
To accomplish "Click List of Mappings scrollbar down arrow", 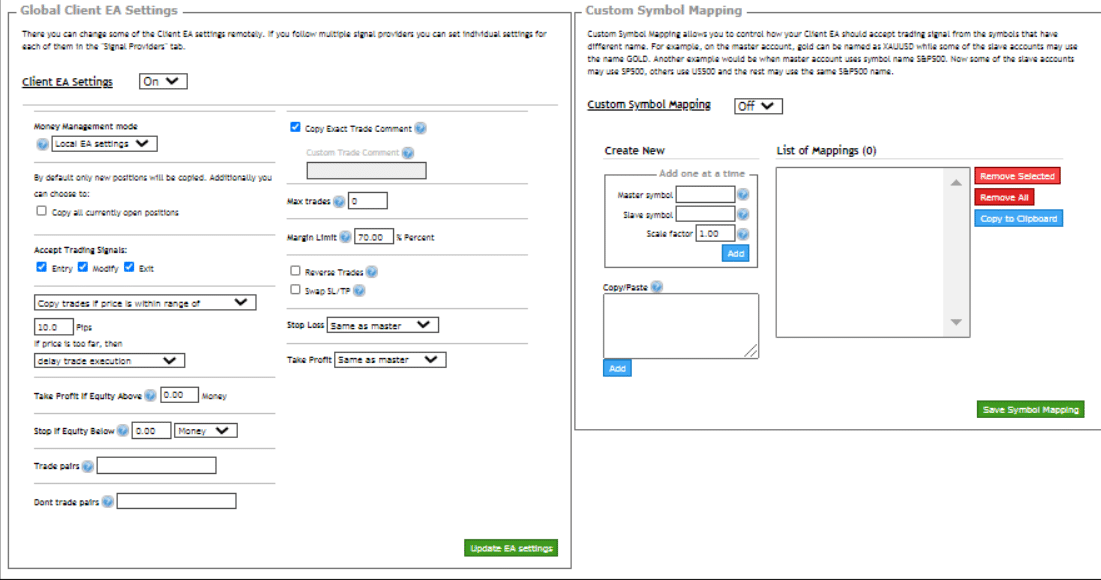I will coord(956,322).
